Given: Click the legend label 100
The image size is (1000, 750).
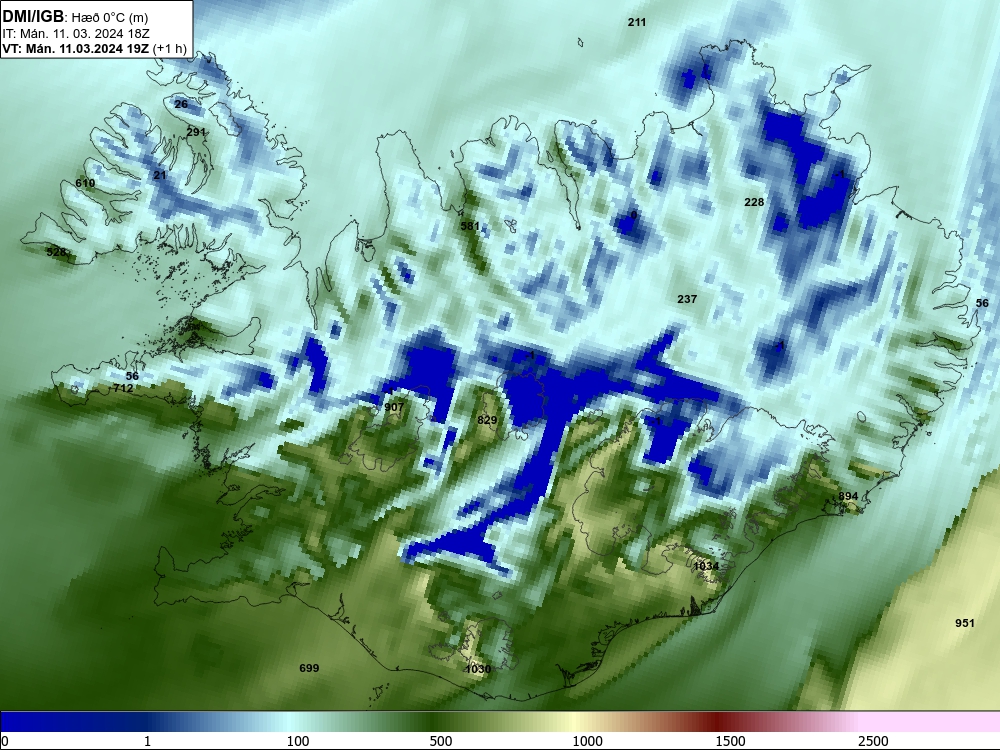Looking at the screenshot, I should [298, 742].
